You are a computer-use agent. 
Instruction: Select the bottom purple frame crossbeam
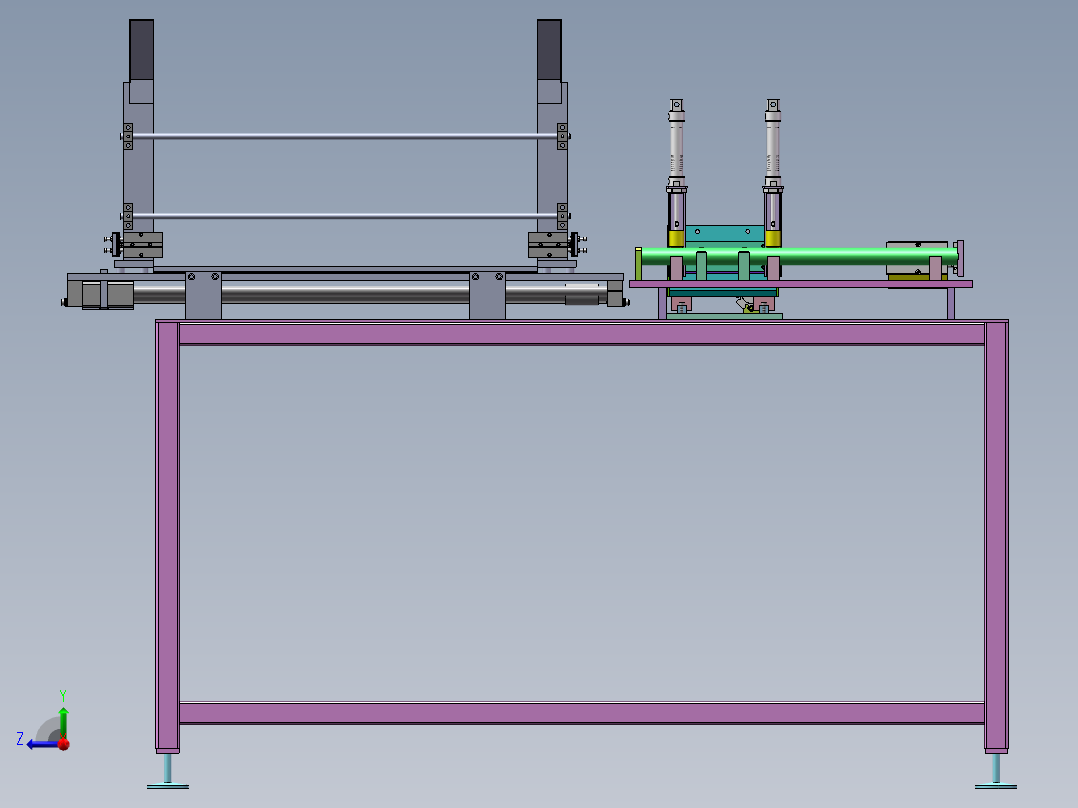pos(582,713)
